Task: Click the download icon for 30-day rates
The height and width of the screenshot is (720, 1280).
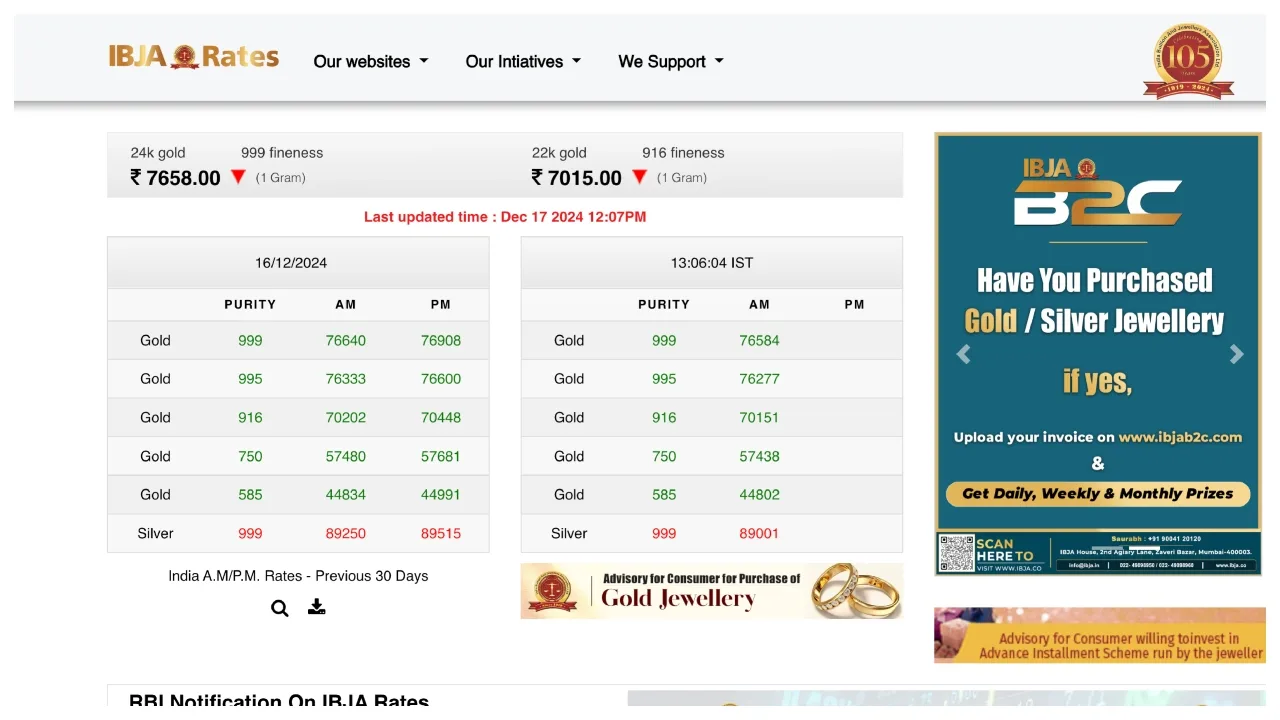Action: tap(317, 607)
